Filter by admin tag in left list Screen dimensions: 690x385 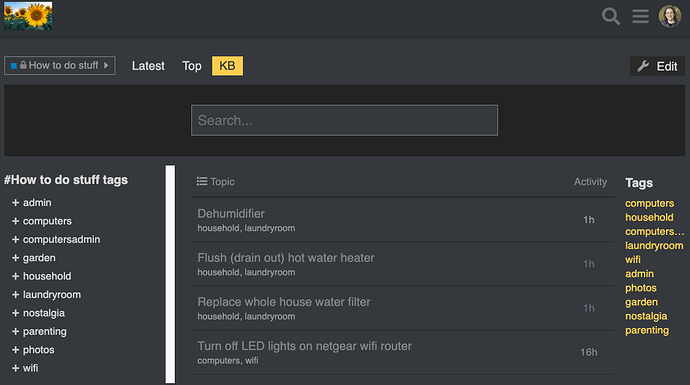(37, 202)
